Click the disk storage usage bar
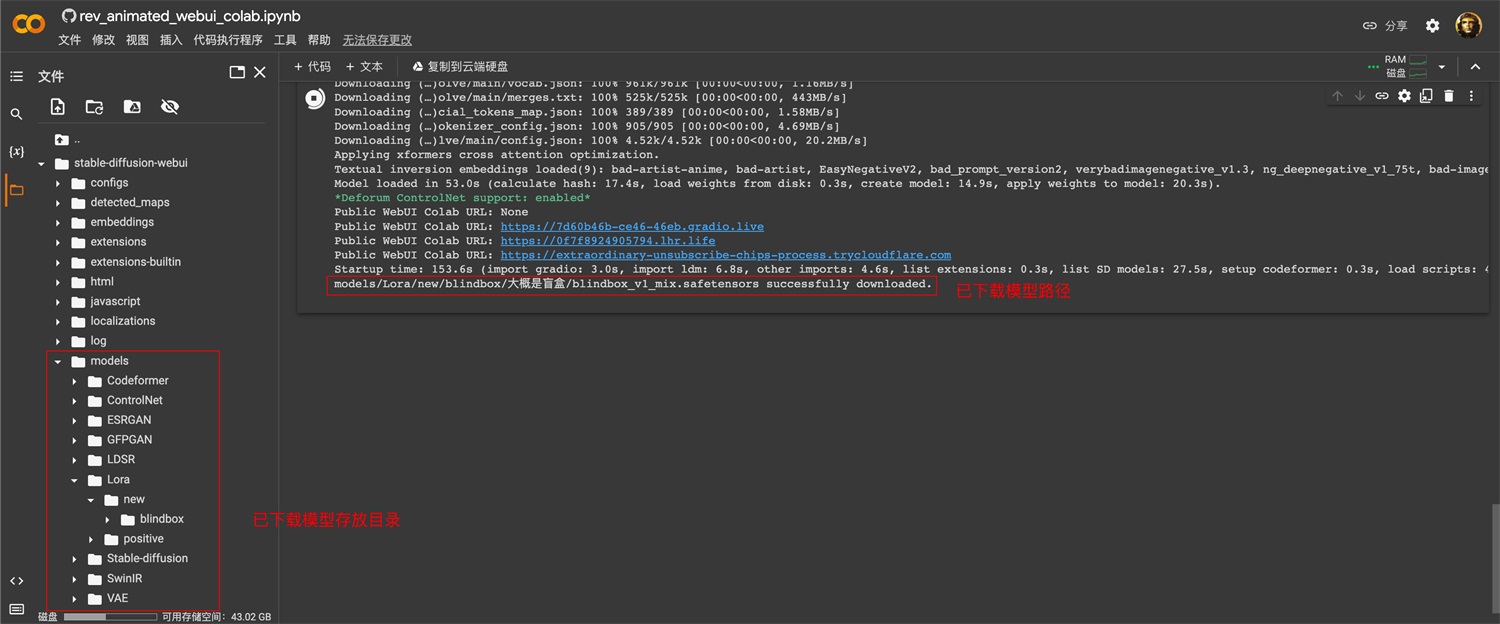 tap(110, 617)
